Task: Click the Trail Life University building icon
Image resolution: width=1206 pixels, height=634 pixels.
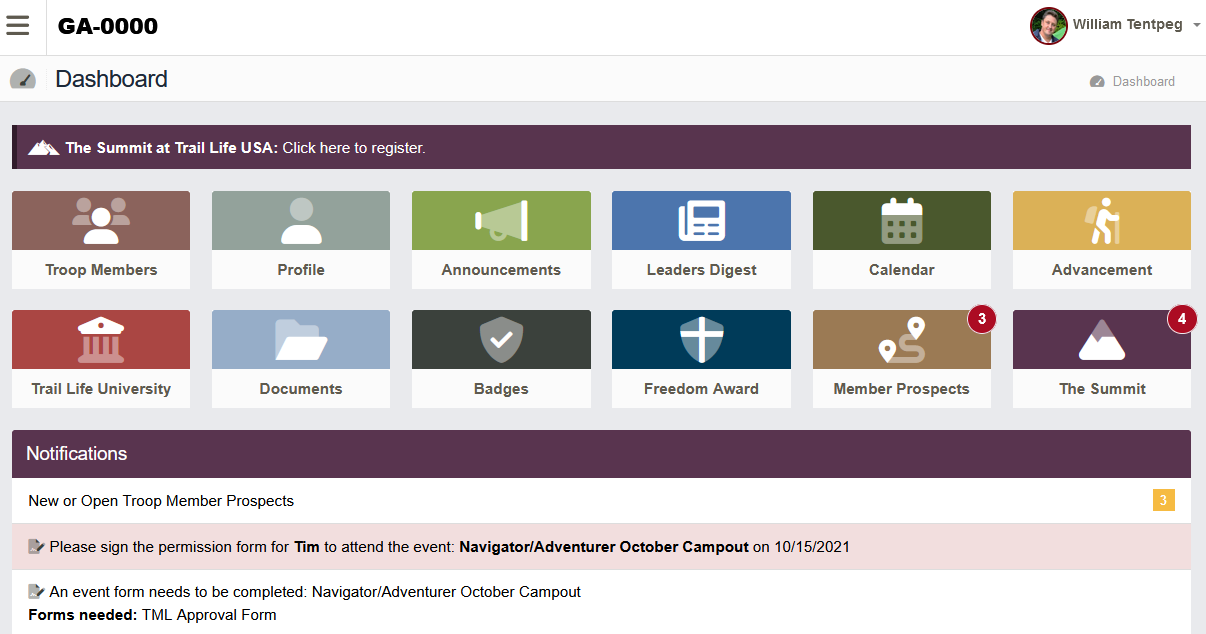Action: pyautogui.click(x=101, y=339)
